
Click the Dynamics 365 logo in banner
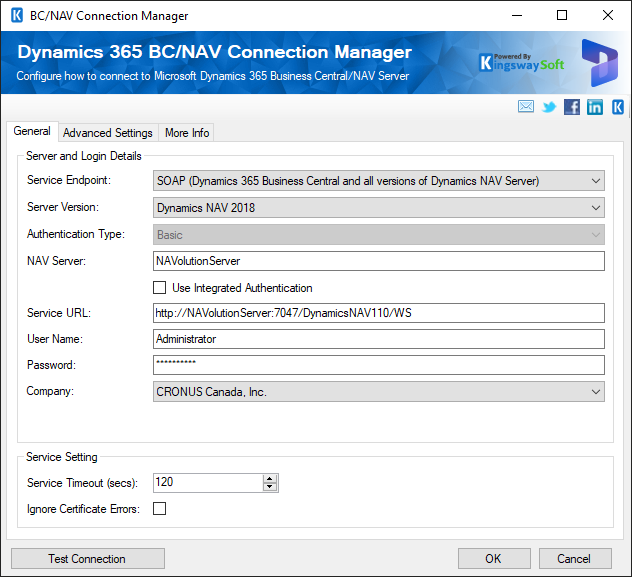click(x=600, y=63)
